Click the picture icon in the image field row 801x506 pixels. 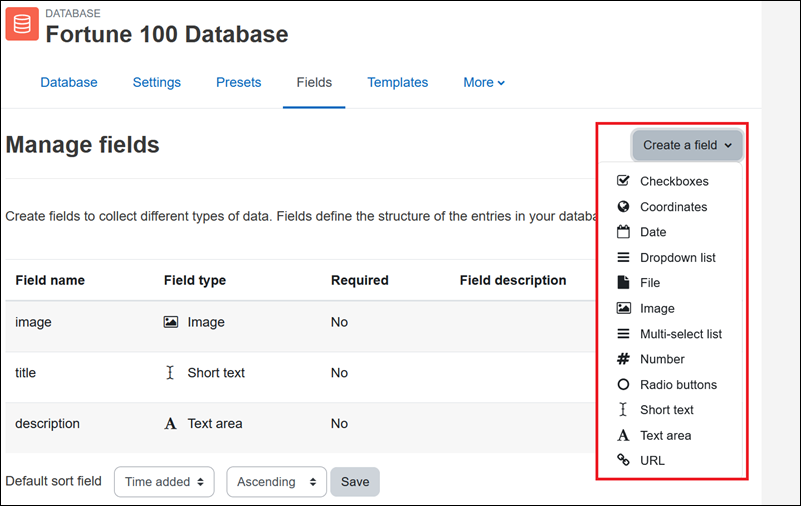pos(171,322)
